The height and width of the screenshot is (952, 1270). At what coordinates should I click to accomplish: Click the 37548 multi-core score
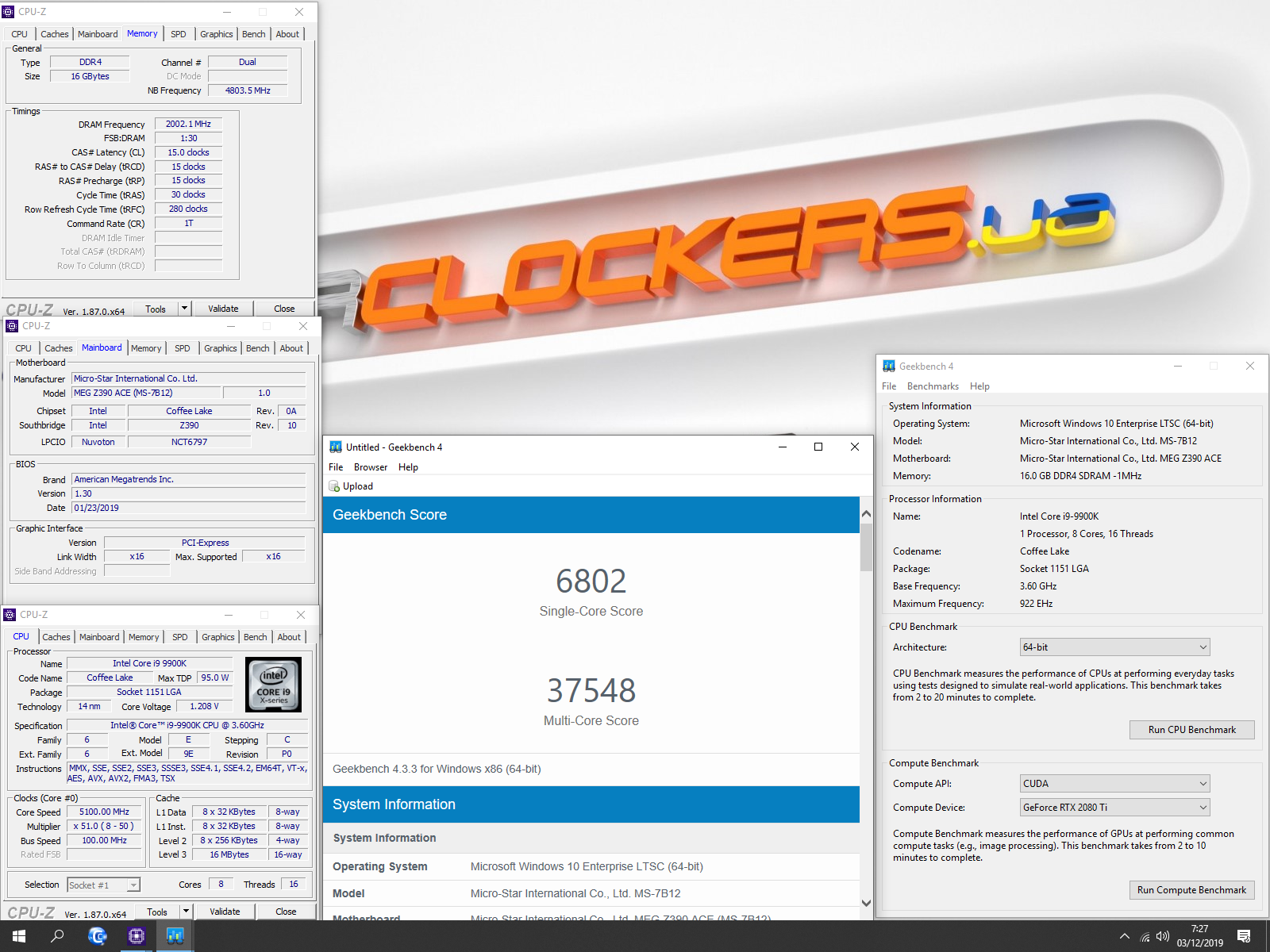click(x=591, y=691)
